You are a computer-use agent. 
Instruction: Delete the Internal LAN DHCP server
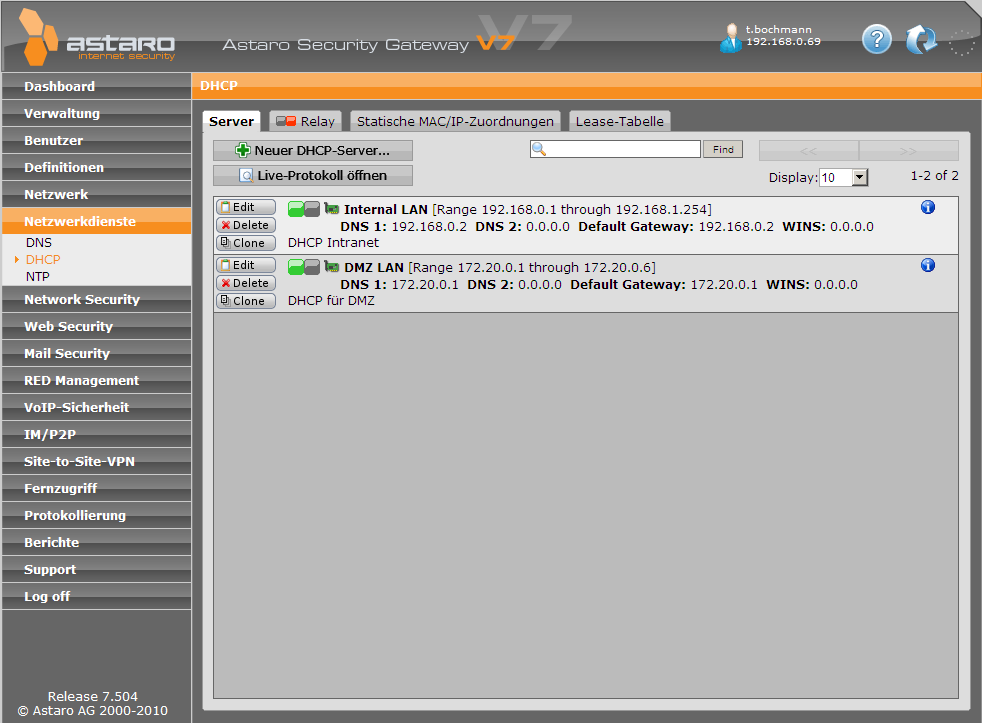point(246,225)
